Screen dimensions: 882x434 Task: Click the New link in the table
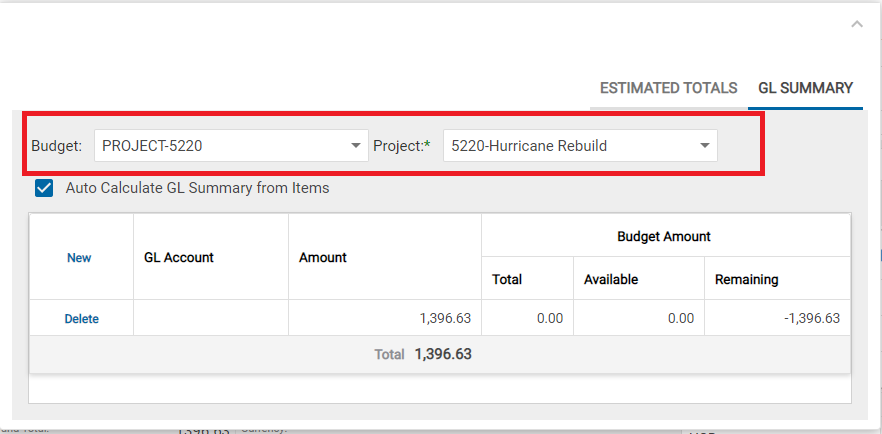pyautogui.click(x=79, y=258)
